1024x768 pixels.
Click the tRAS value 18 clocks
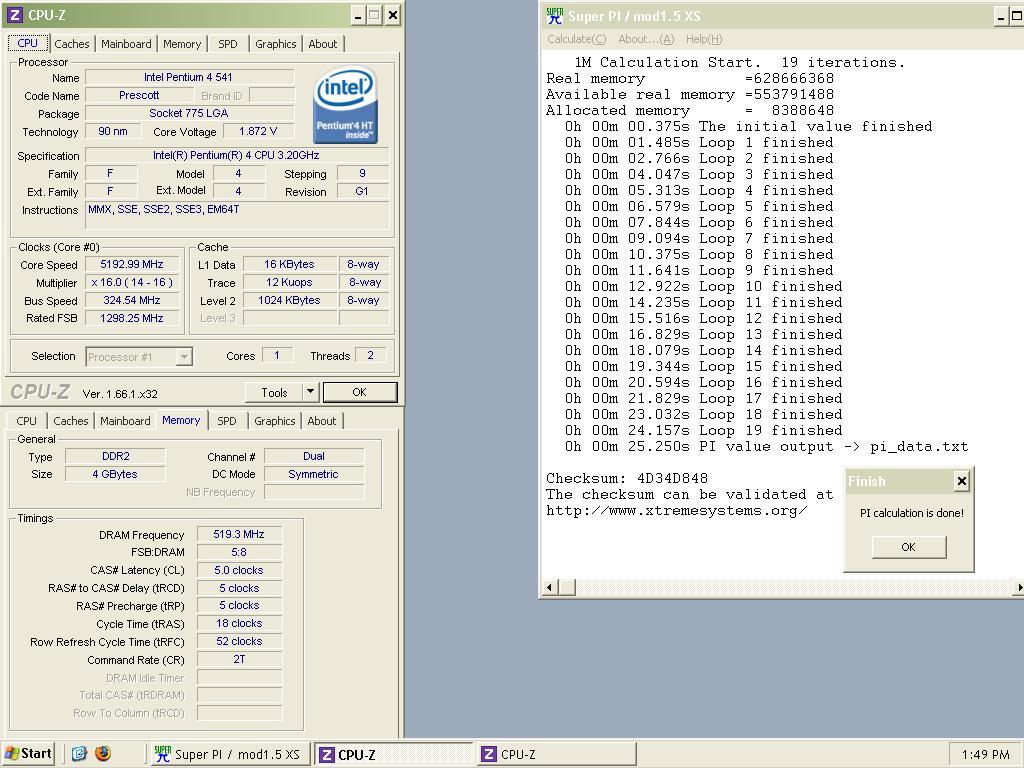(x=239, y=624)
